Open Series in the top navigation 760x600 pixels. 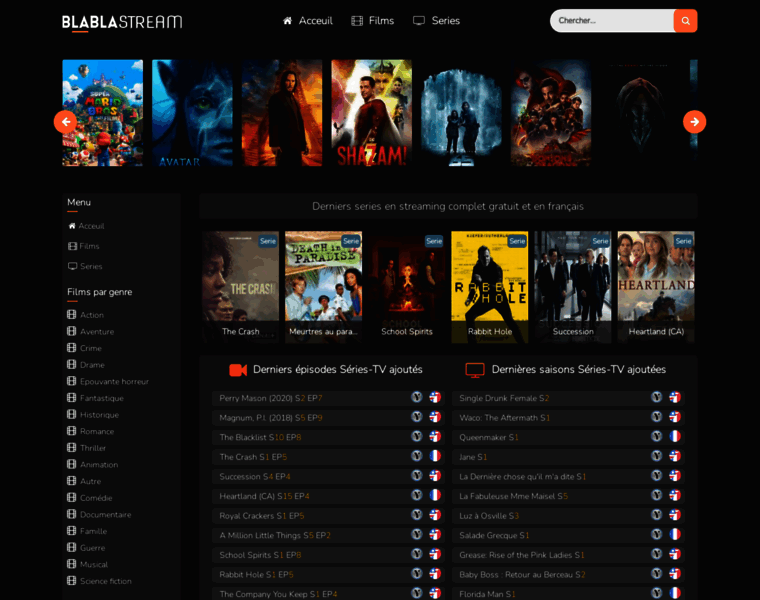click(x=446, y=21)
